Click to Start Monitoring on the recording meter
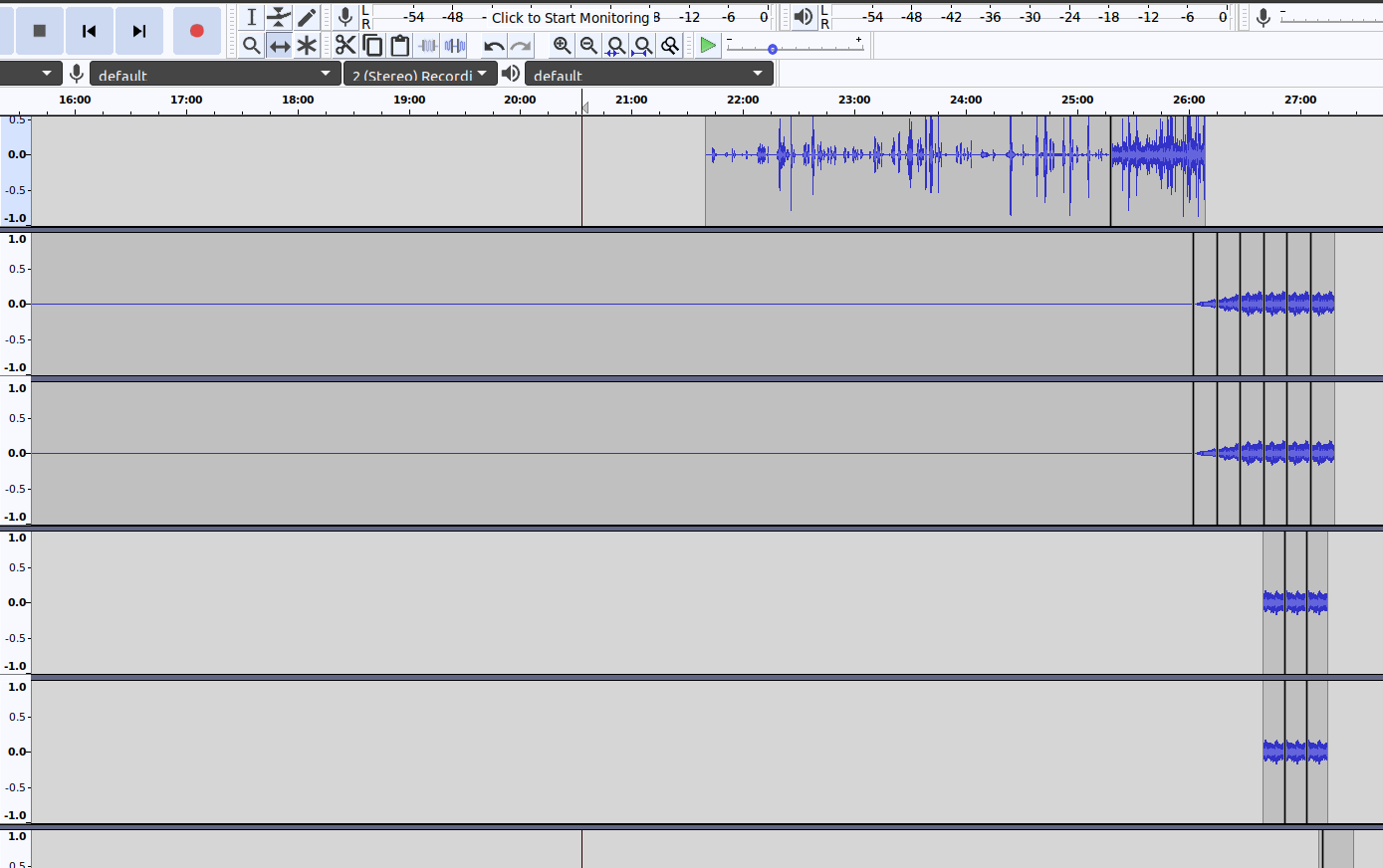Screen dimensions: 1383x868 click(570, 17)
